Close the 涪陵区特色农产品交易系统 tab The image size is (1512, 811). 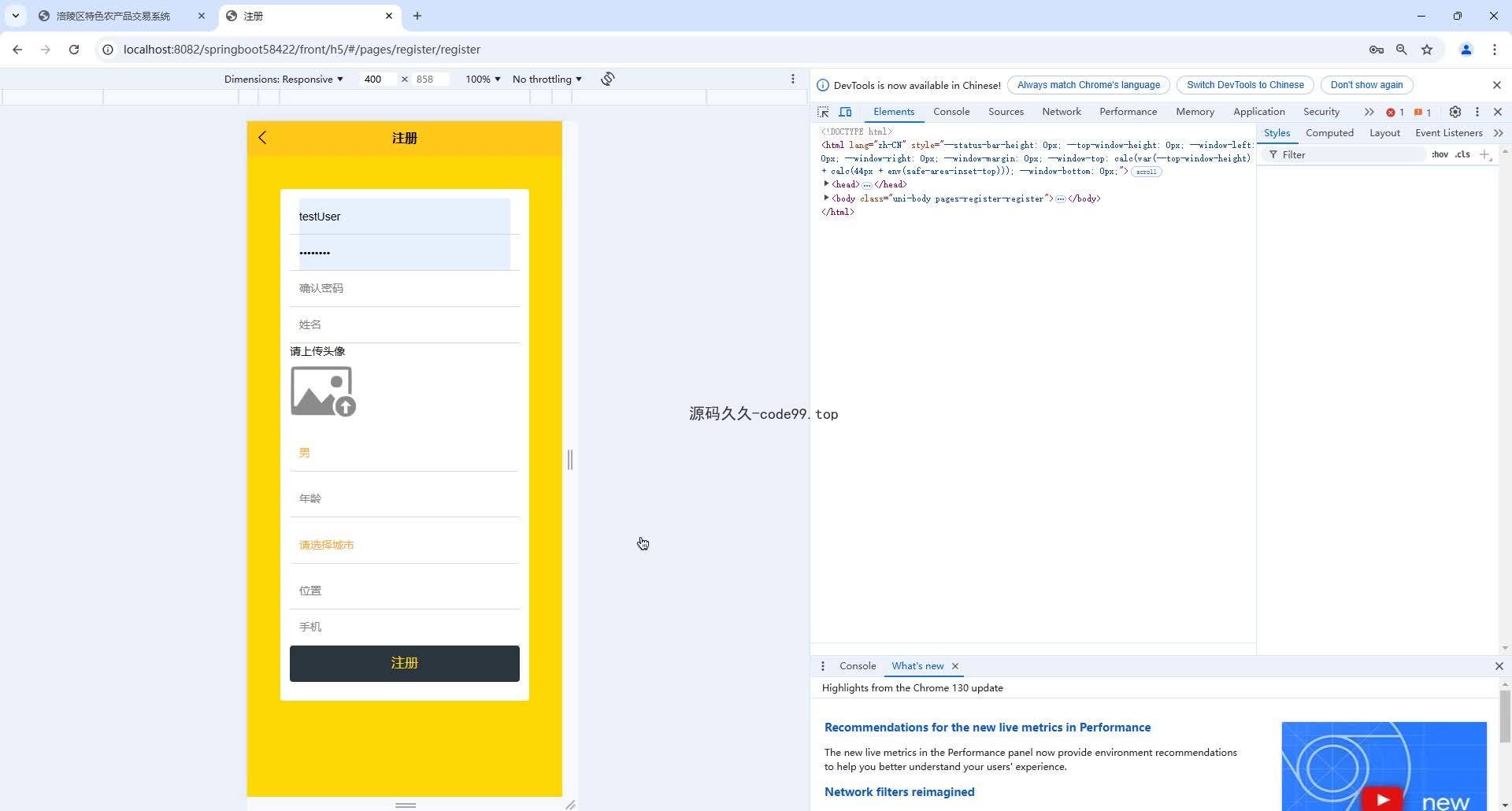(x=201, y=16)
